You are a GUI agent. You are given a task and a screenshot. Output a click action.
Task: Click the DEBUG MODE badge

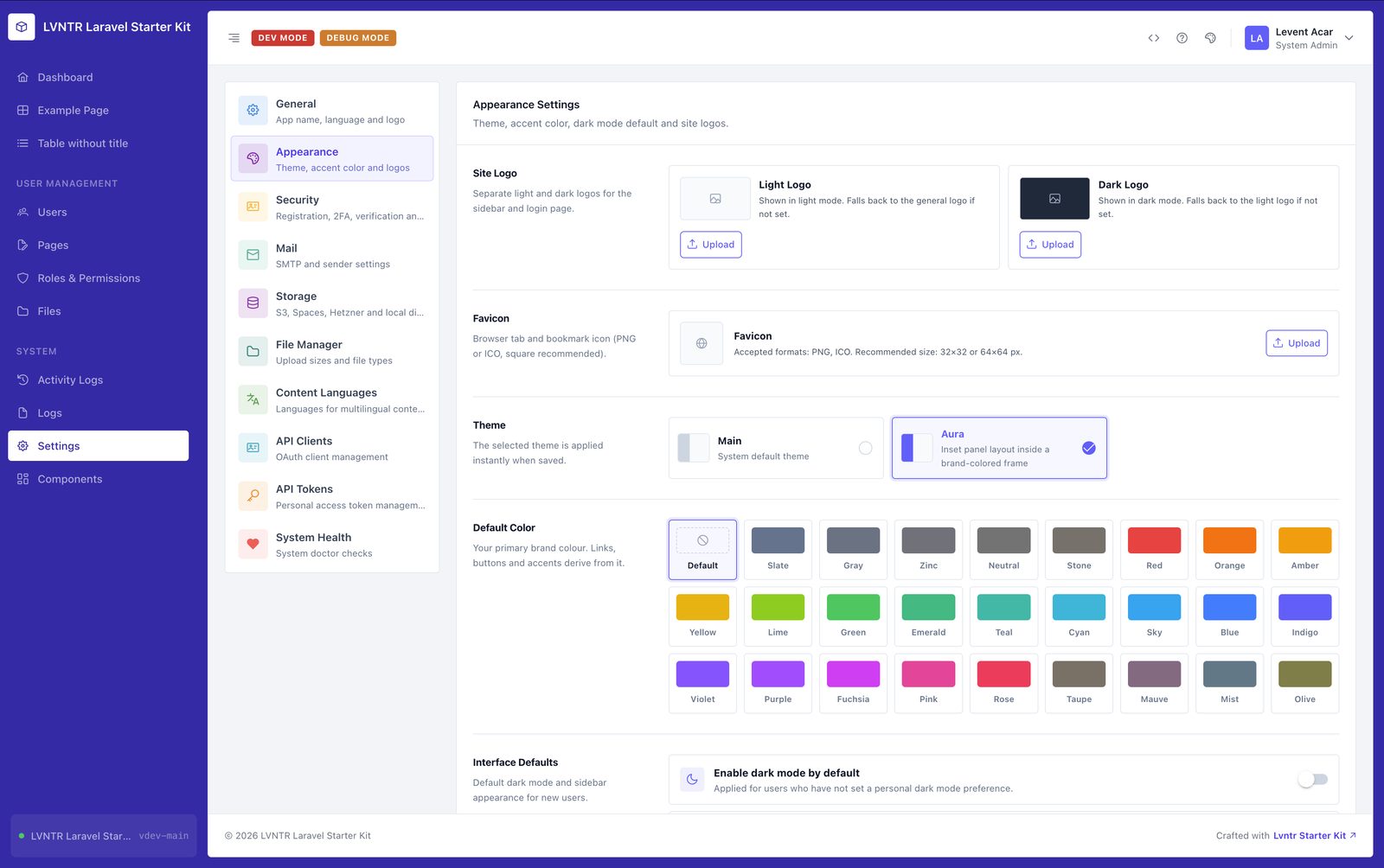point(358,38)
